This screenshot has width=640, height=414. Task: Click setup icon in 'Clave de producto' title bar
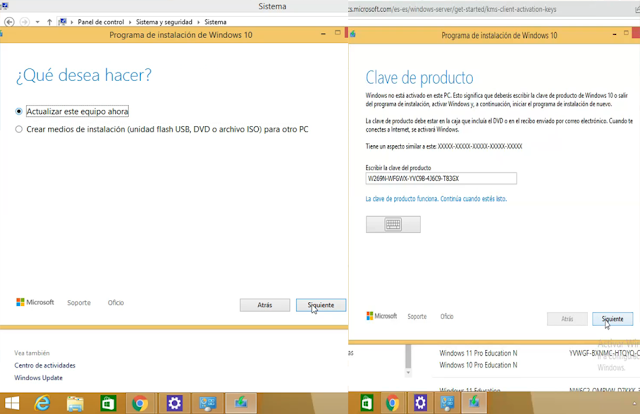[353, 35]
